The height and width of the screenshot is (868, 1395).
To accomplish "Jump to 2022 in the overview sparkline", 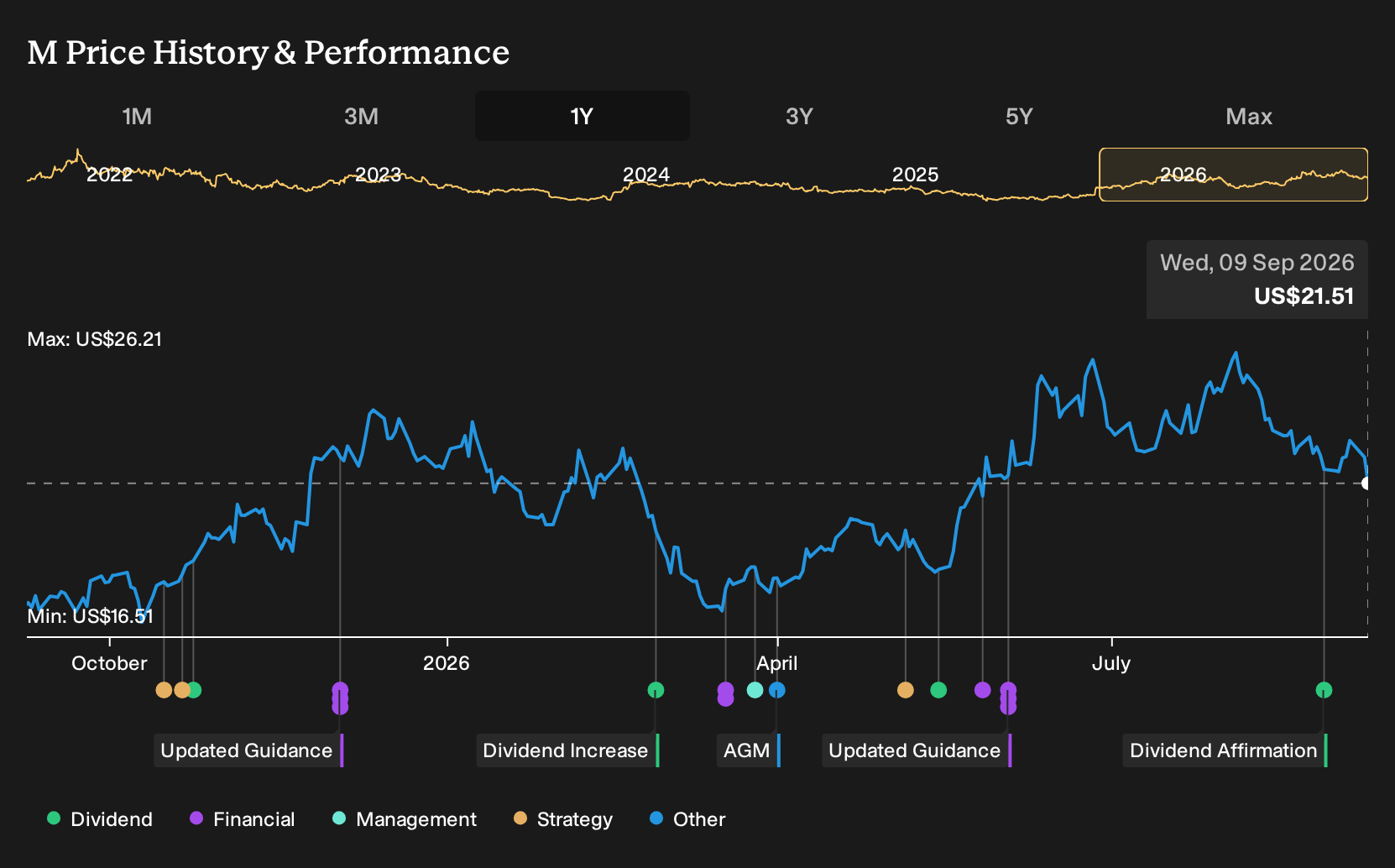I will coord(110,175).
